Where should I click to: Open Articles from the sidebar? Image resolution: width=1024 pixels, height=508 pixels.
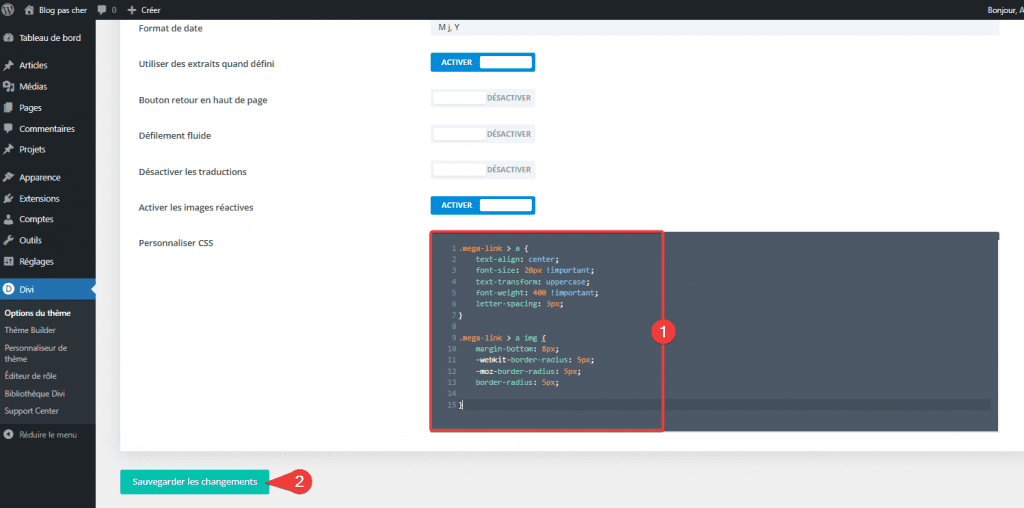coord(33,66)
